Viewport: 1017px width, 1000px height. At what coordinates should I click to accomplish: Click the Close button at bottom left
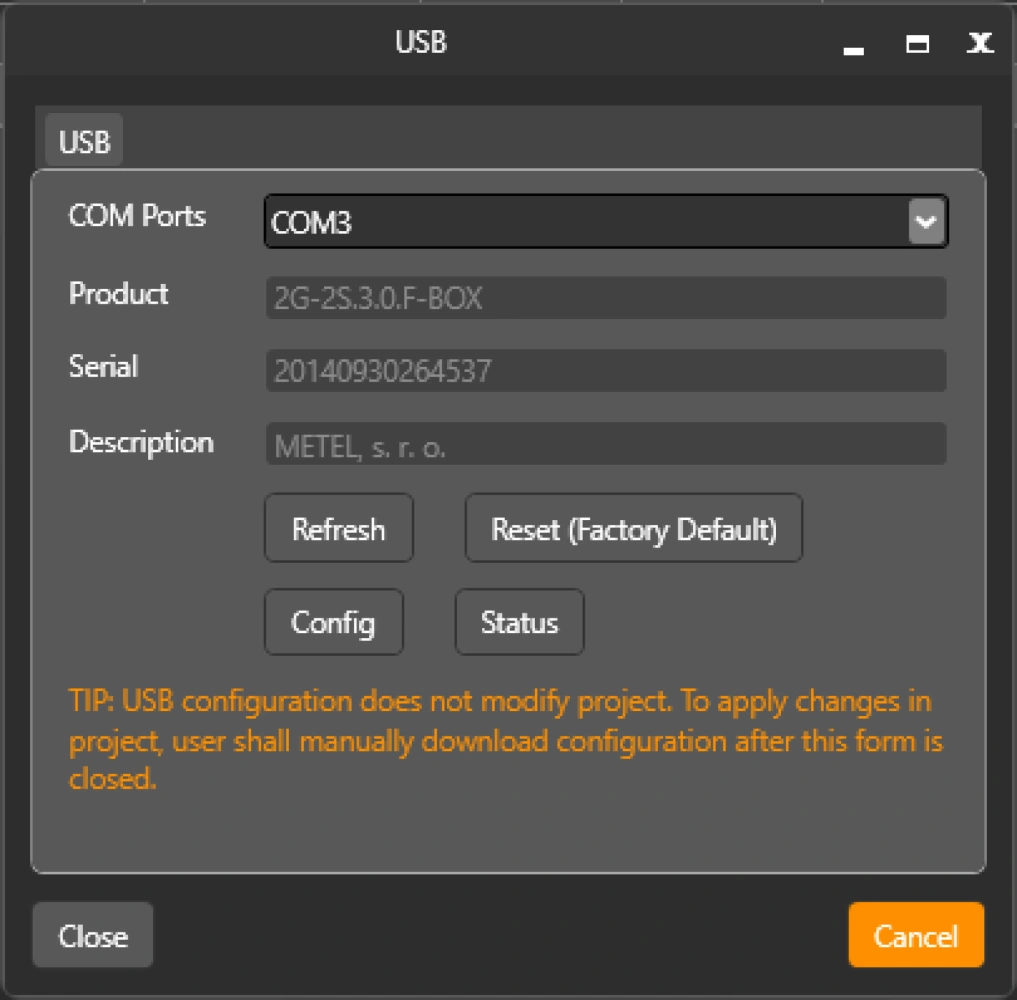click(93, 936)
